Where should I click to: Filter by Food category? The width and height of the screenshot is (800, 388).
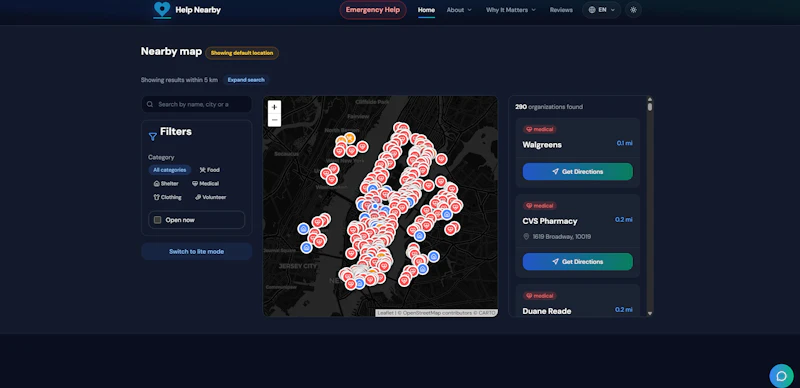210,170
